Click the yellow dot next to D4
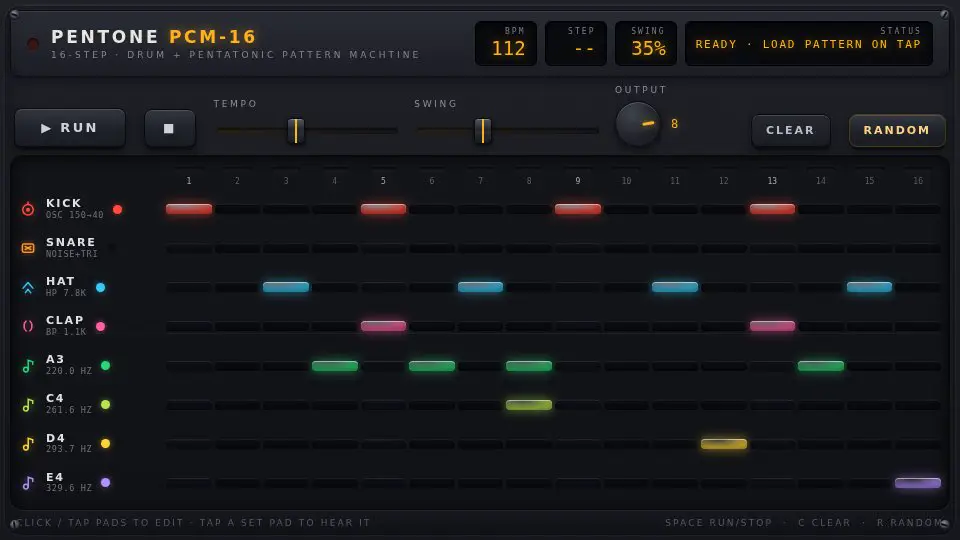 105,443
